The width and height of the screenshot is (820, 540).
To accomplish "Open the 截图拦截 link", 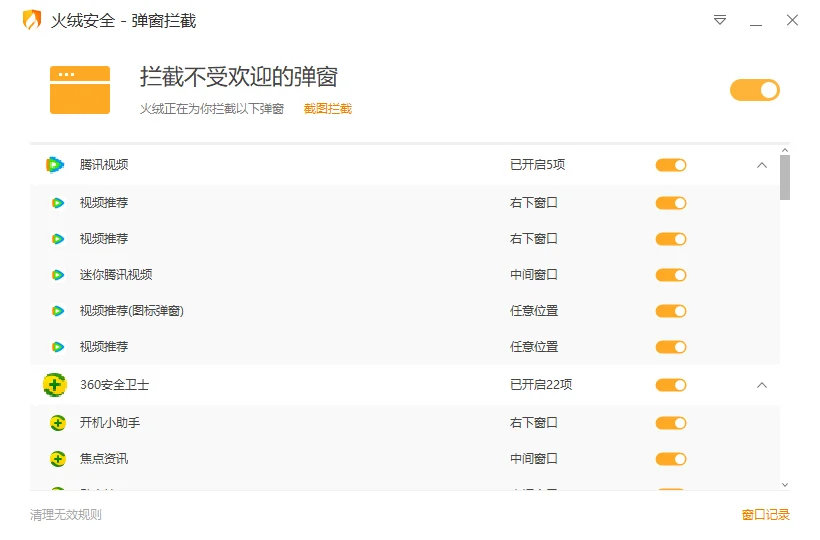I will click(x=328, y=109).
